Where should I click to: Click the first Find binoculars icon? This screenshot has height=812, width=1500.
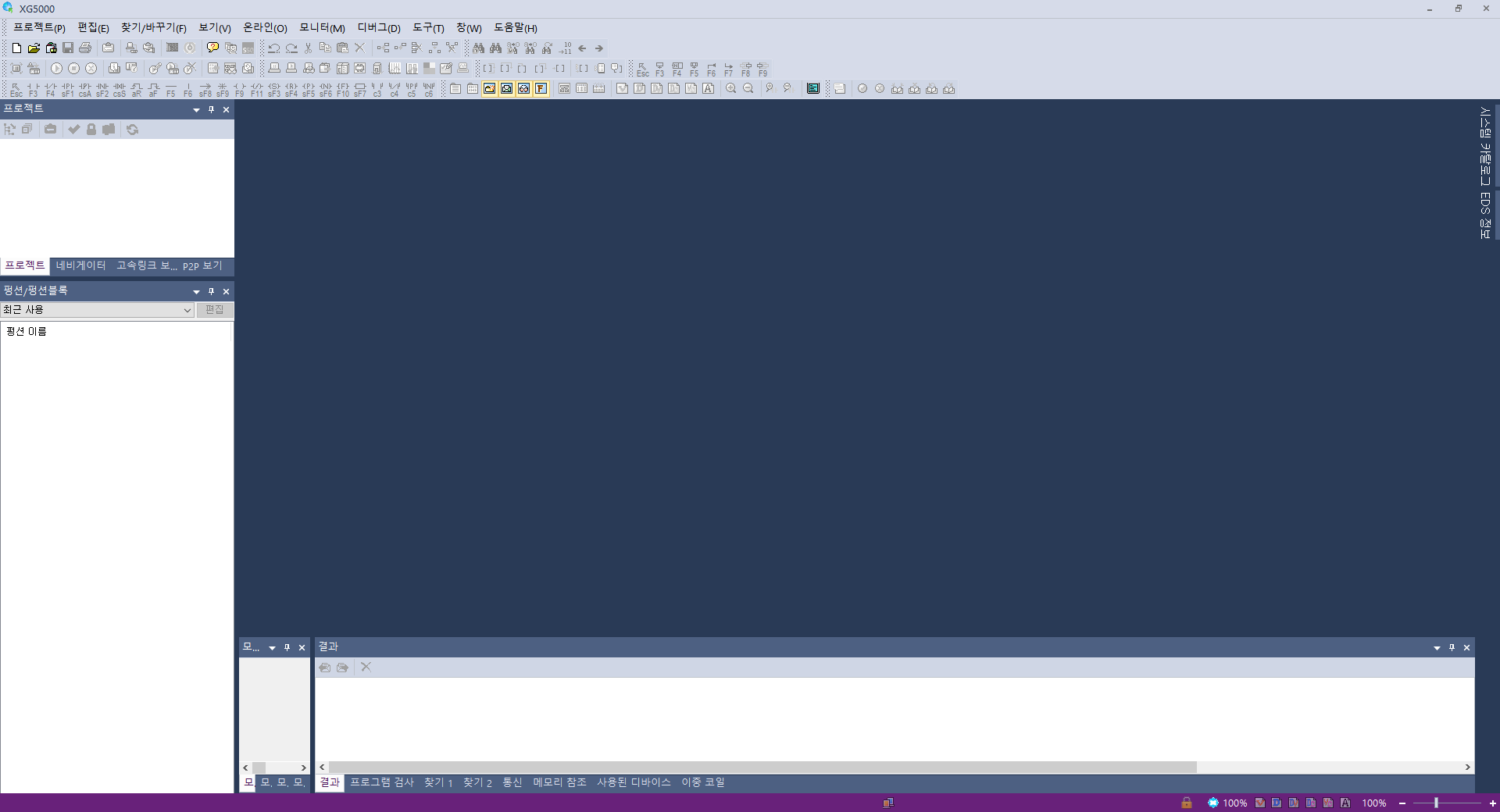[479, 48]
